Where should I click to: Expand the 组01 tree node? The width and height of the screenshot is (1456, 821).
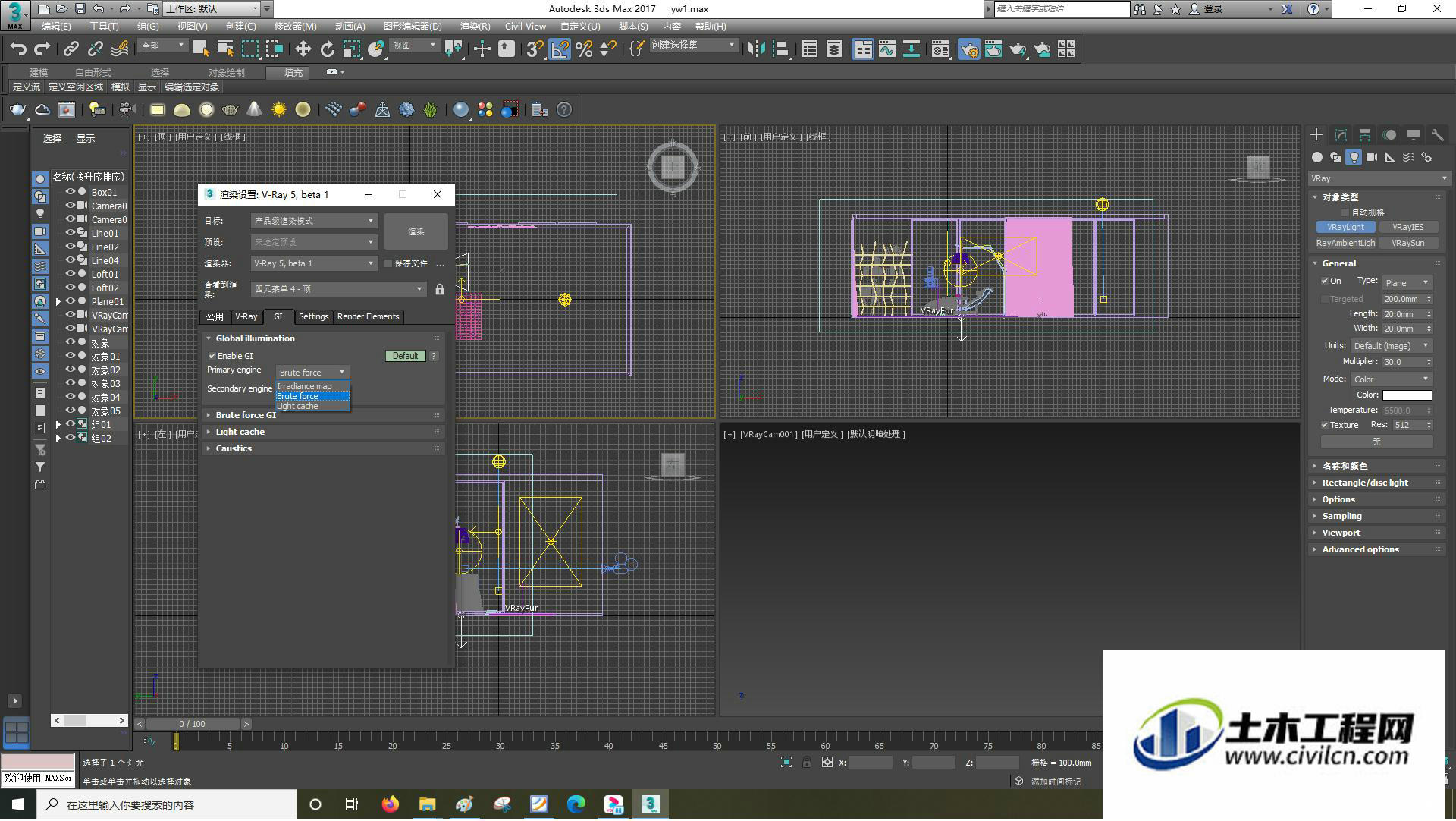[x=58, y=425]
